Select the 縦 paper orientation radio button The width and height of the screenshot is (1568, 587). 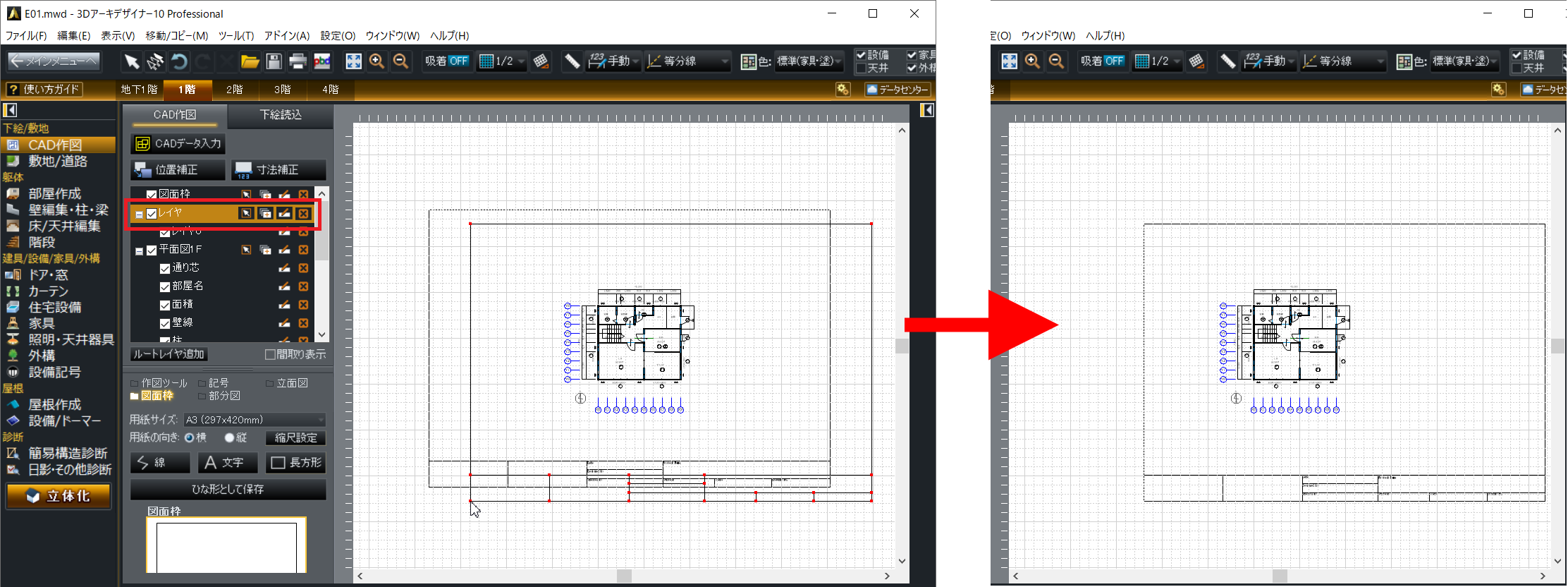[229, 438]
